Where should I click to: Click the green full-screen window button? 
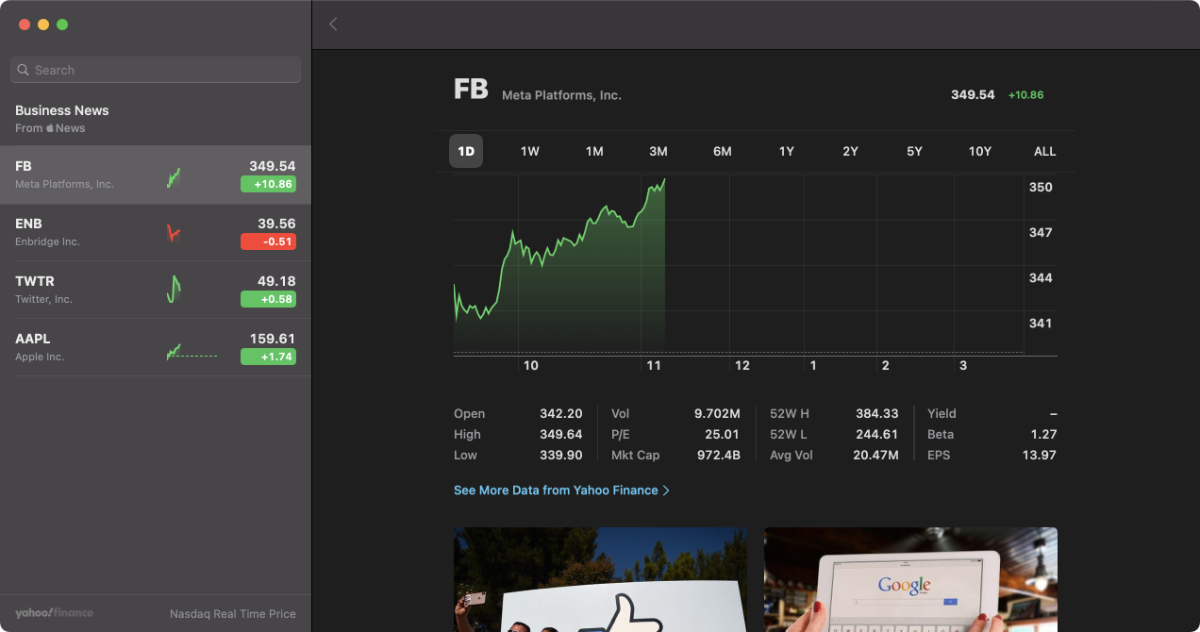coord(62,24)
